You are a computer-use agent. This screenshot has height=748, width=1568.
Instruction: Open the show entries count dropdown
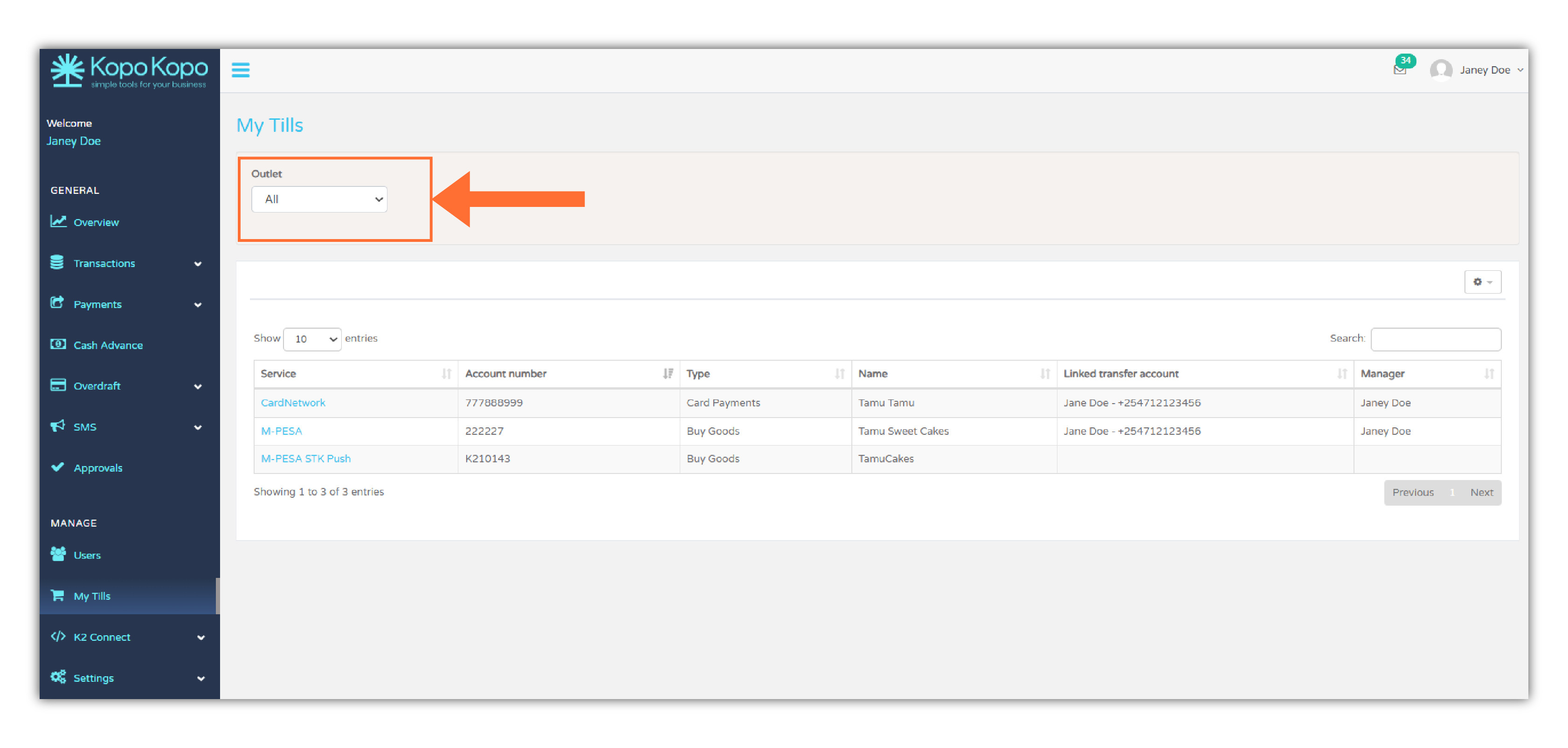tap(312, 339)
